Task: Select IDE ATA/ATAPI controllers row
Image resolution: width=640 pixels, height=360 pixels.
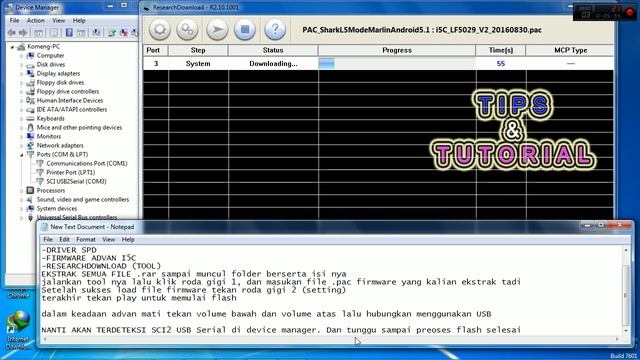Action: tap(67, 109)
